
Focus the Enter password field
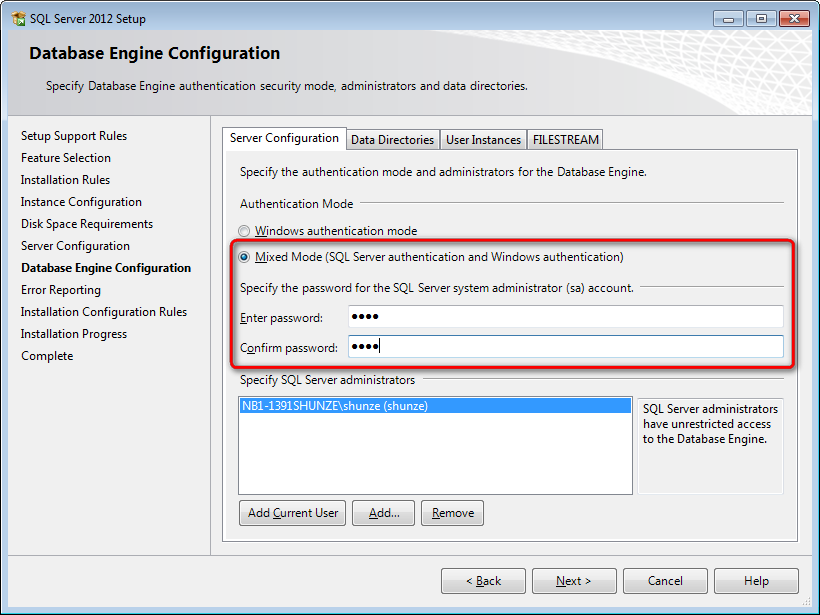tap(566, 317)
